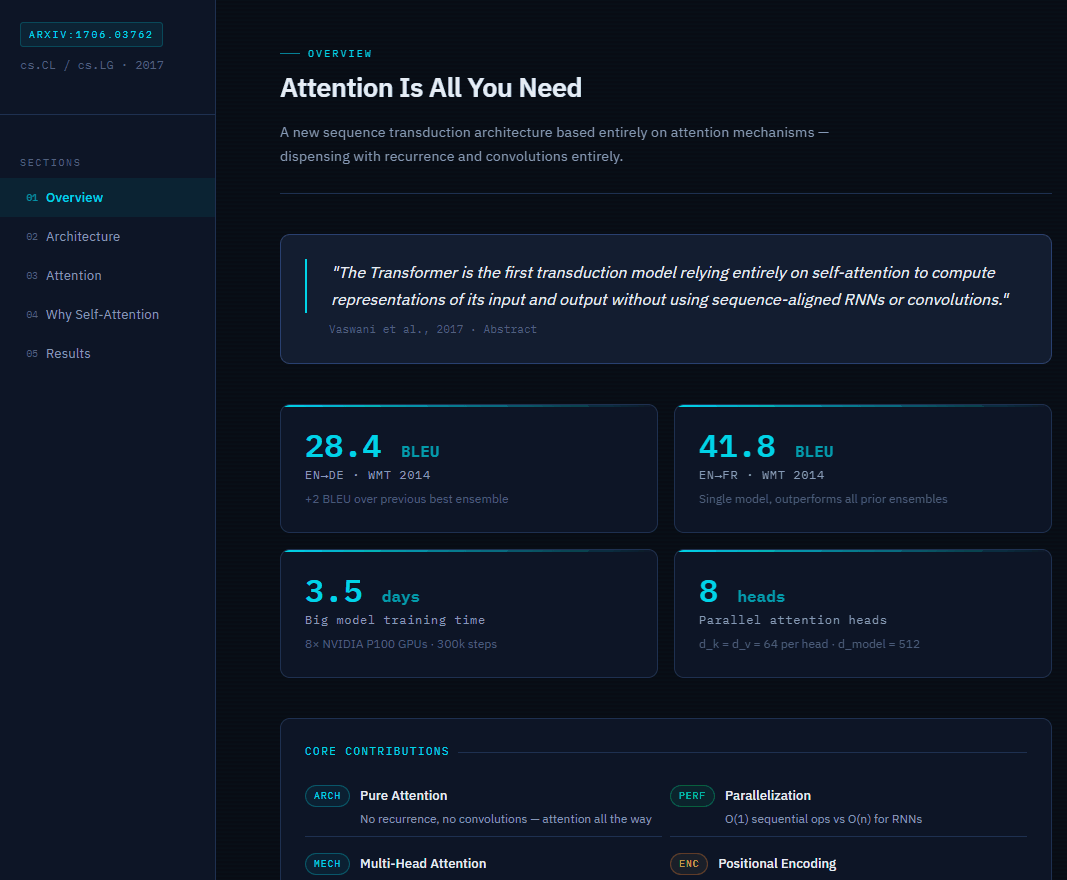Click the 'EN→DE · WMT 2014' label
1067x880 pixels.
coord(367,475)
